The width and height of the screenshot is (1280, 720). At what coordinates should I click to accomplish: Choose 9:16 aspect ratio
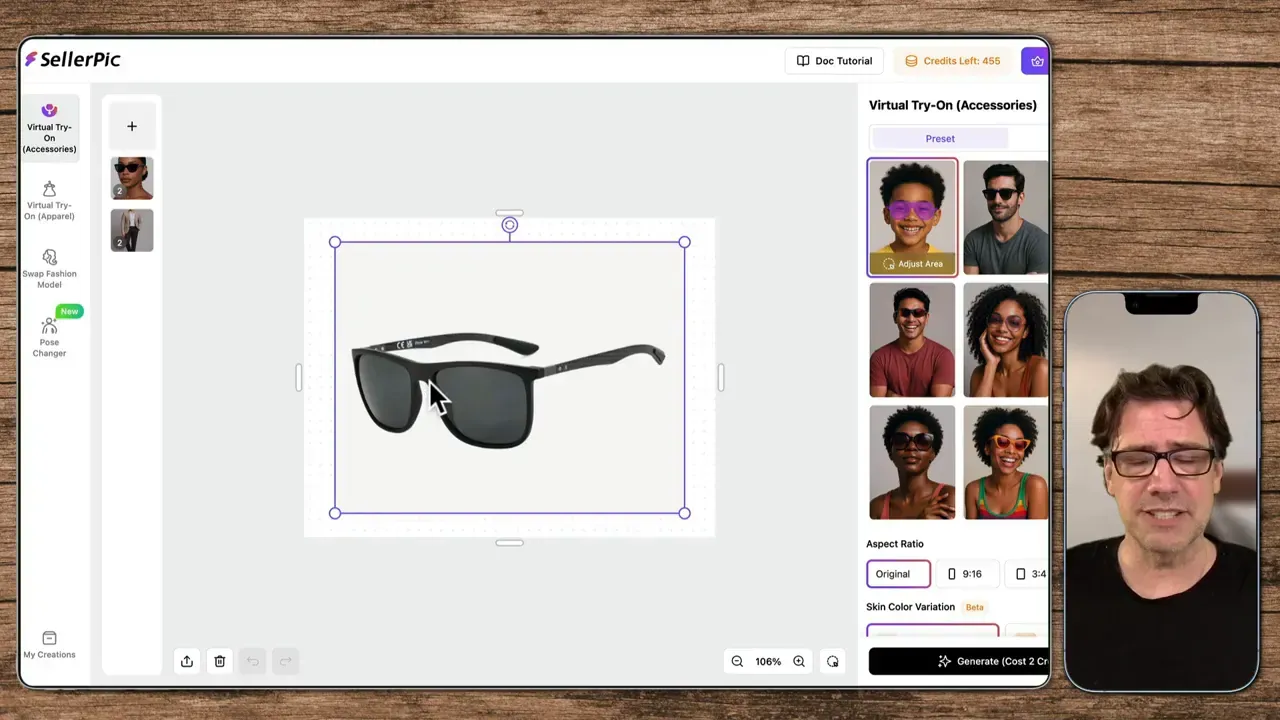[x=964, y=574]
